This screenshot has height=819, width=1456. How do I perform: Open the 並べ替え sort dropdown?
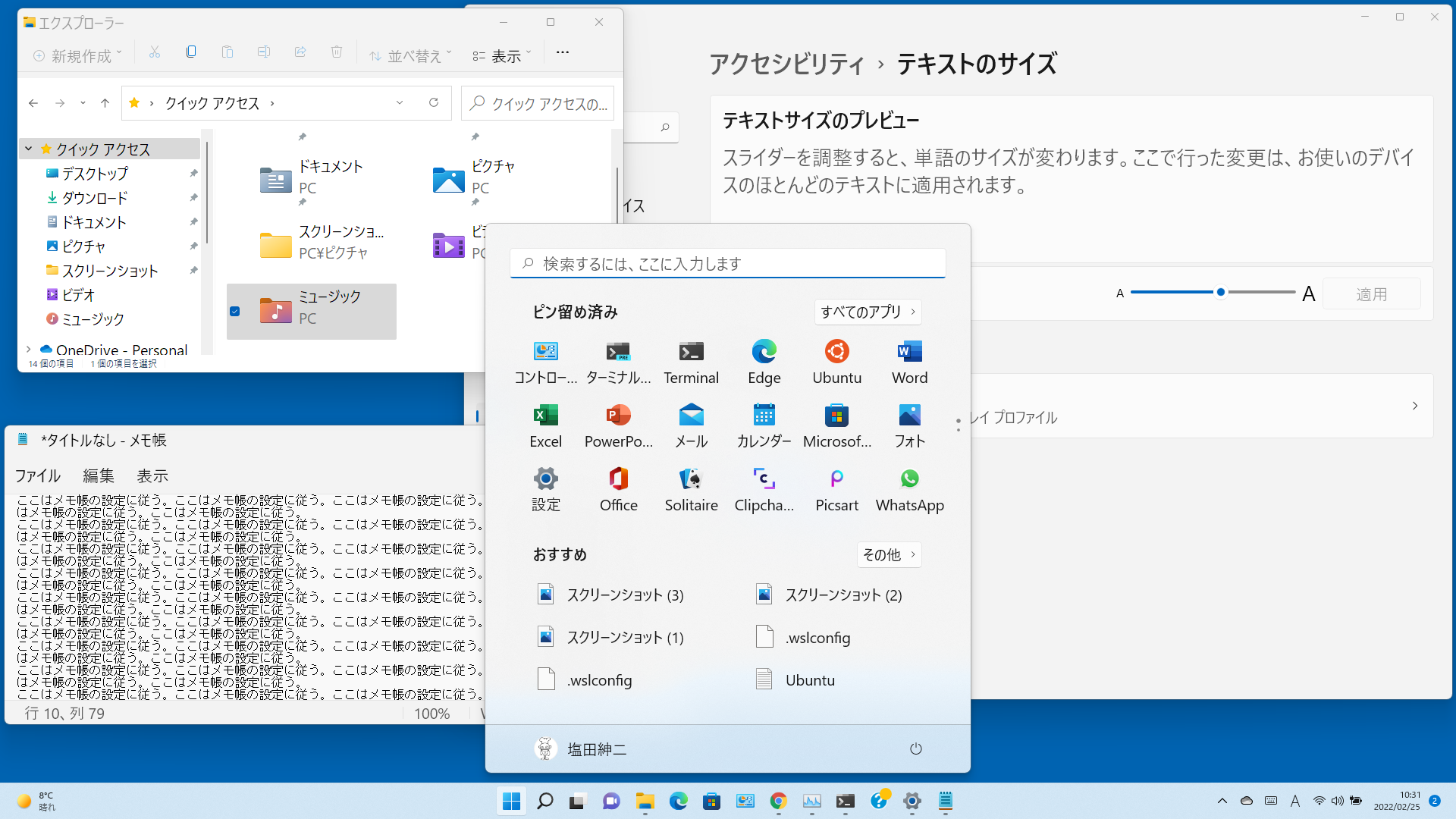[410, 55]
